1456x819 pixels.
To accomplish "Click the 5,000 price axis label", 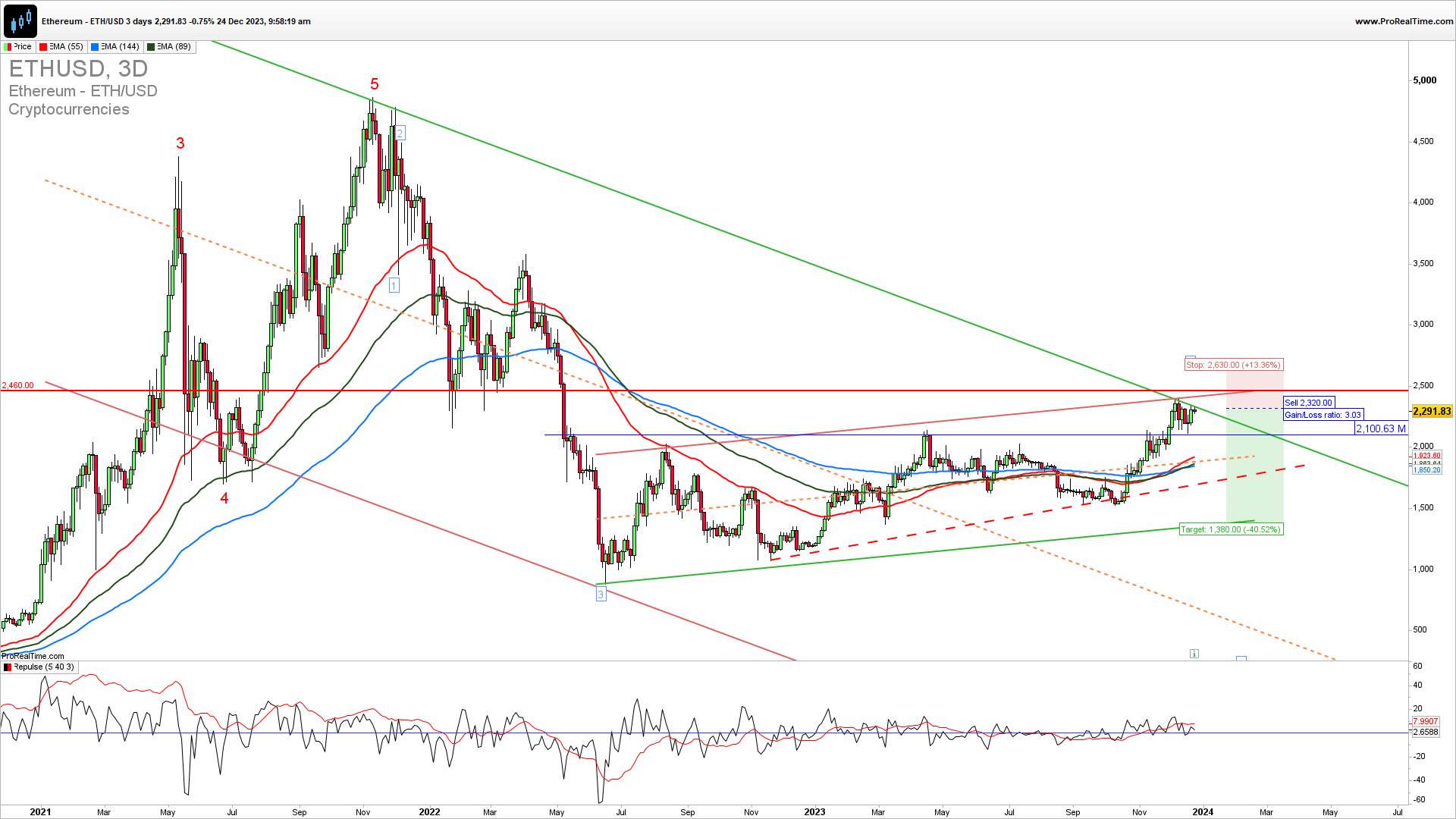I will coord(1425,80).
